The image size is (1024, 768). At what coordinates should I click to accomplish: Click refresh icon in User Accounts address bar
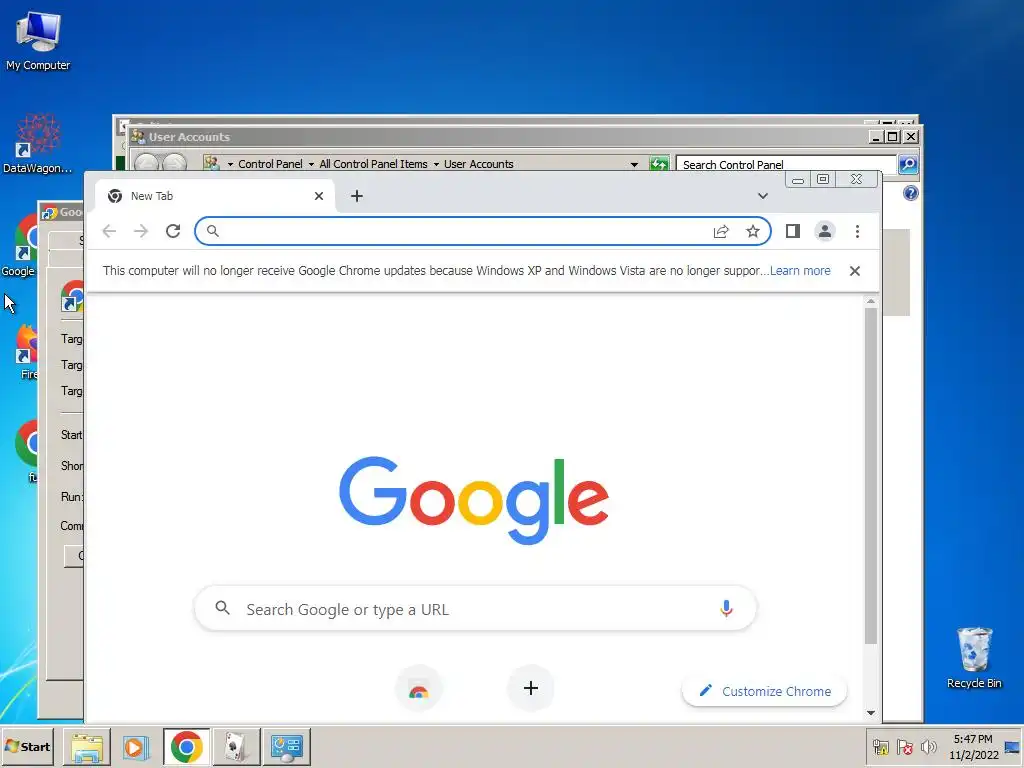click(x=659, y=164)
